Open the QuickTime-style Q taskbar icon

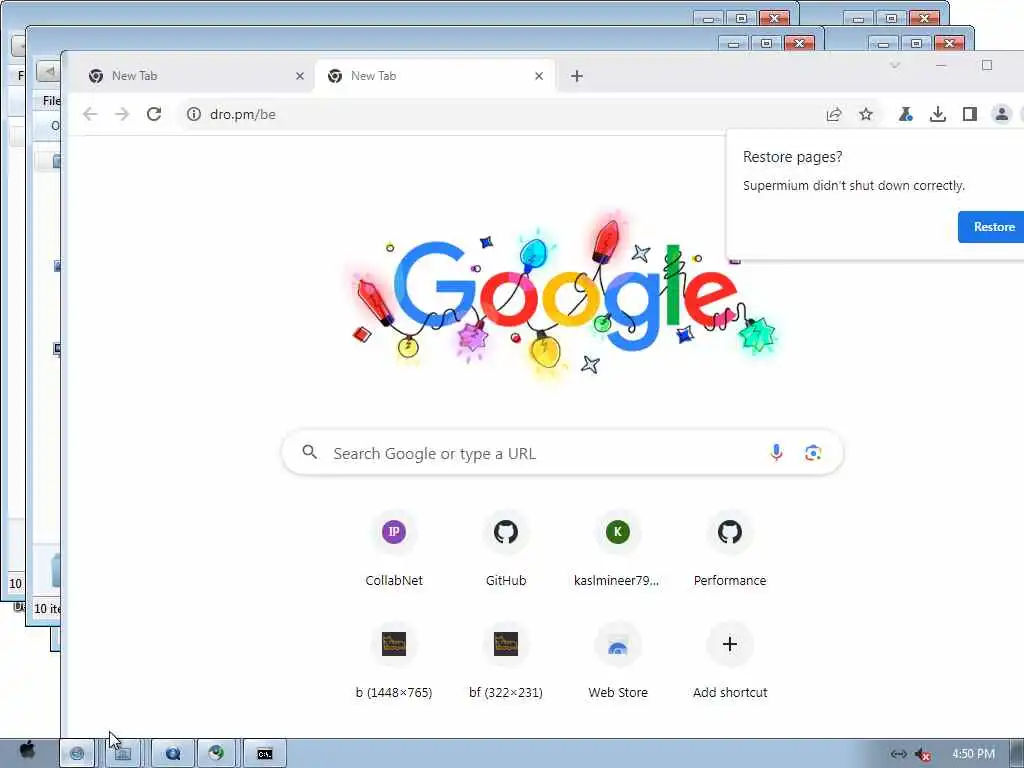click(173, 754)
